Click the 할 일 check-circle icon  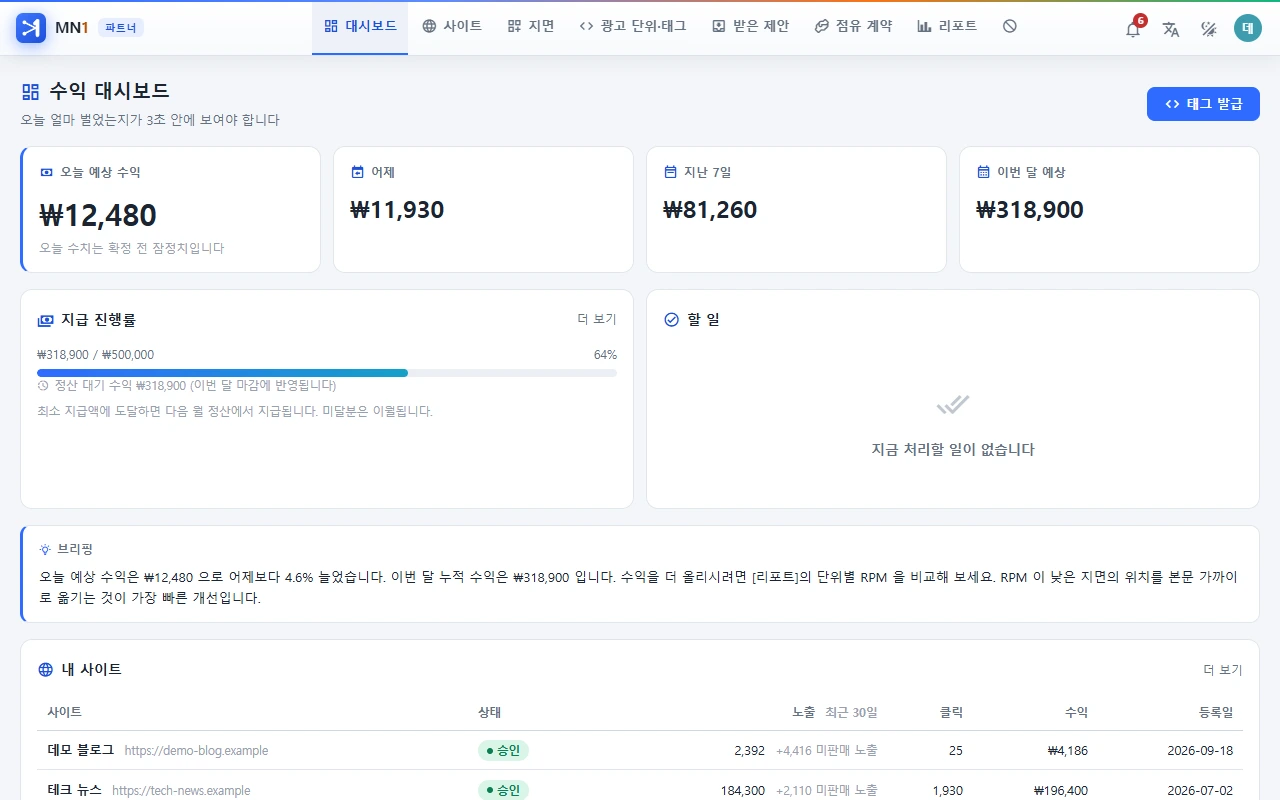click(x=672, y=320)
